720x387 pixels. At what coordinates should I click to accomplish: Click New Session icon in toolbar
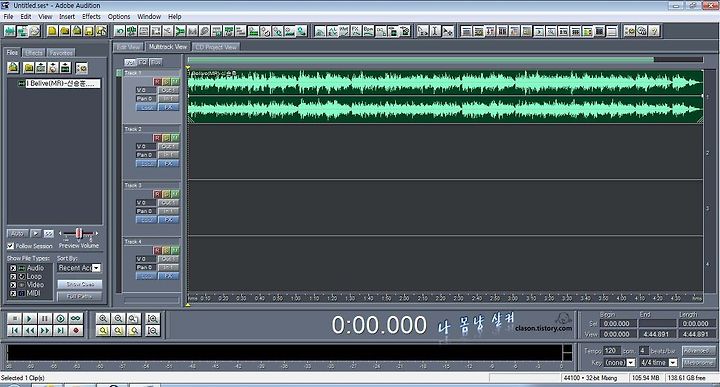pos(52,31)
